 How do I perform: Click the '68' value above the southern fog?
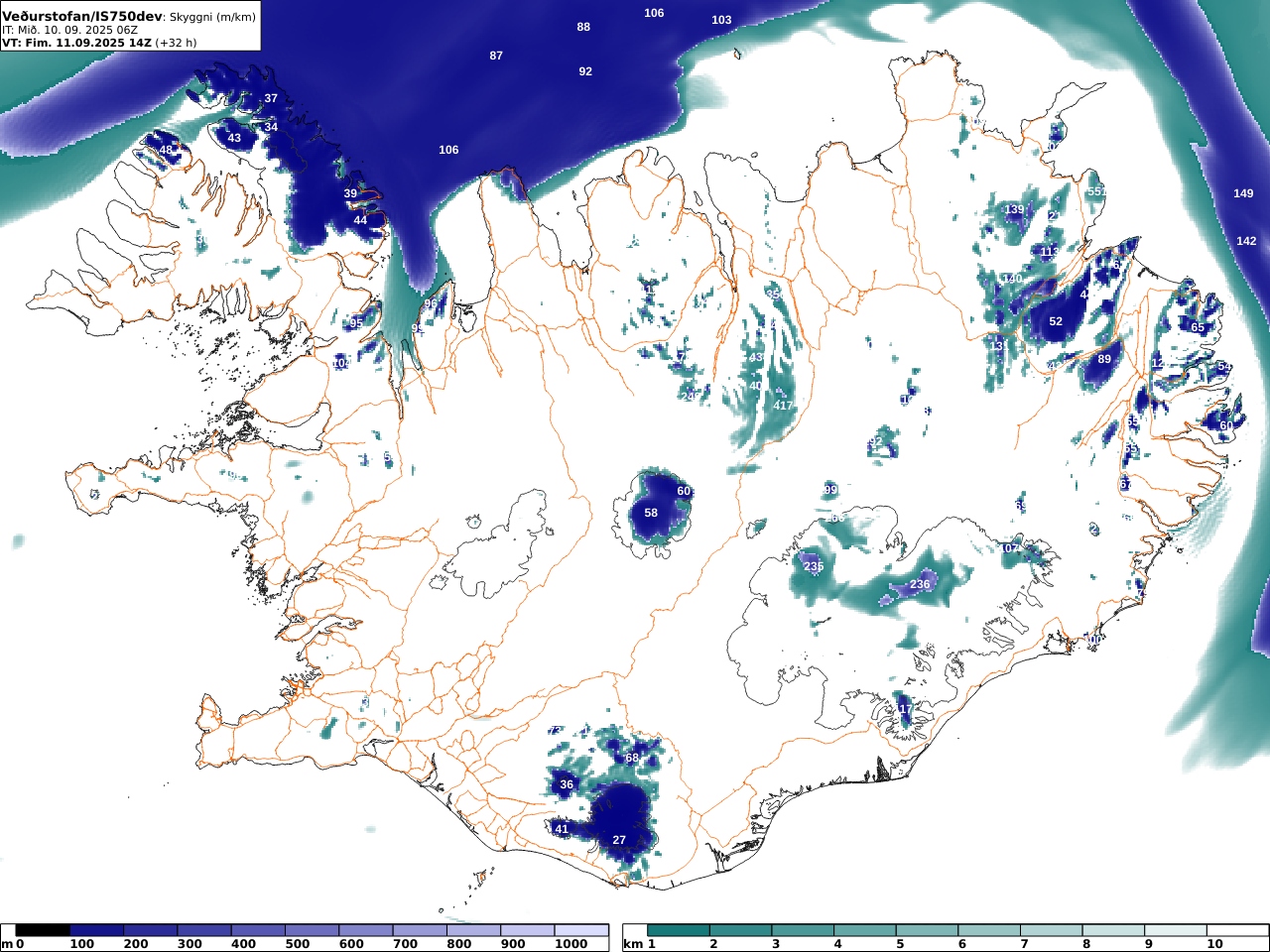632,758
